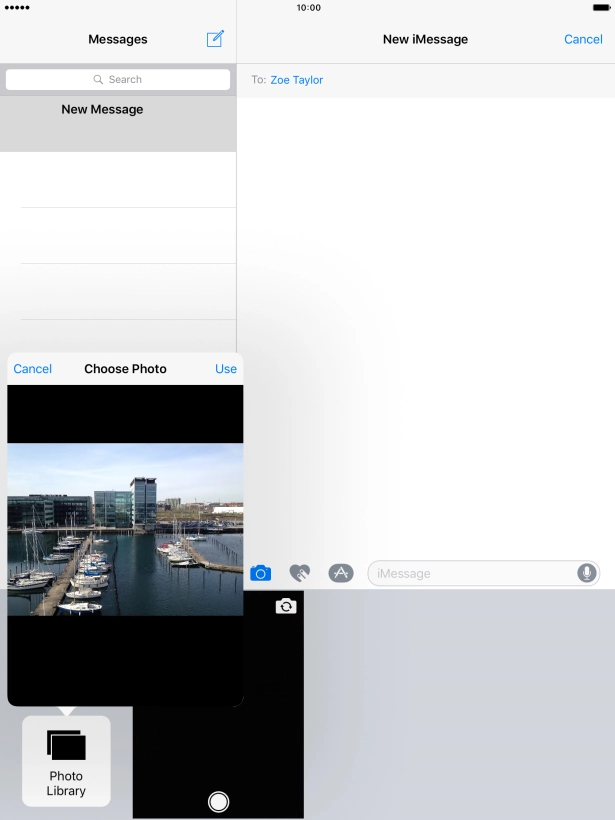Tap the harbor photo preview
Image resolution: width=615 pixels, height=820 pixels.
[125, 529]
